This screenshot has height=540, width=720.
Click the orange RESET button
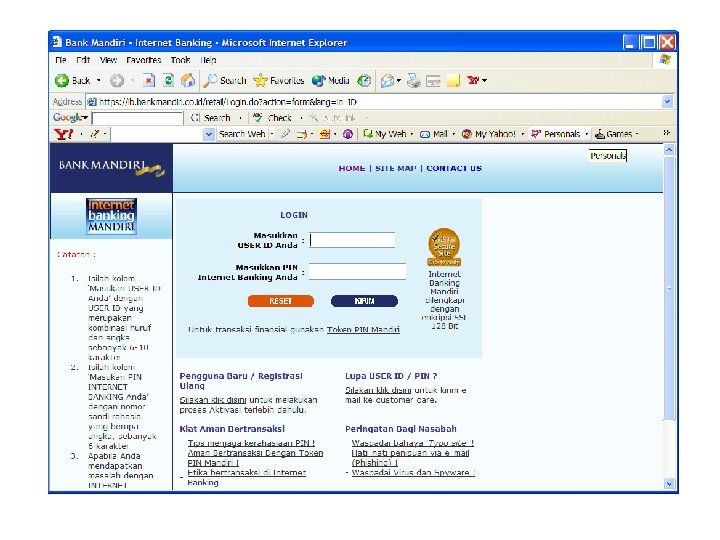[x=281, y=301]
